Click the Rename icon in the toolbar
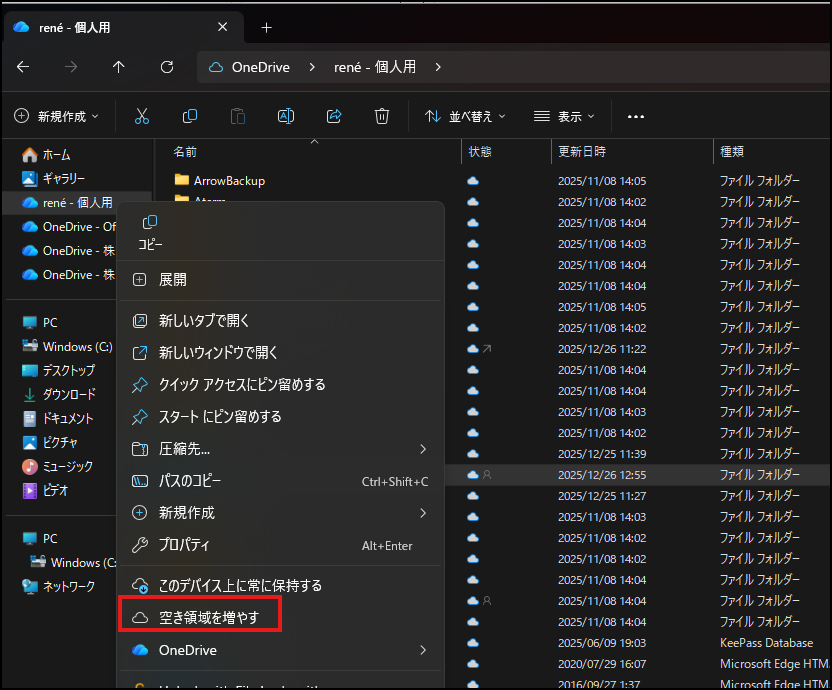Viewport: 832px width, 690px height. (x=286, y=116)
